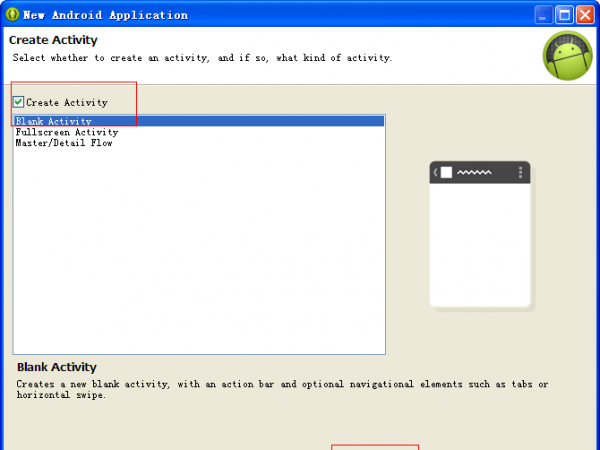Click the back chevron in the preview action bar
The height and width of the screenshot is (450, 600).
point(435,173)
